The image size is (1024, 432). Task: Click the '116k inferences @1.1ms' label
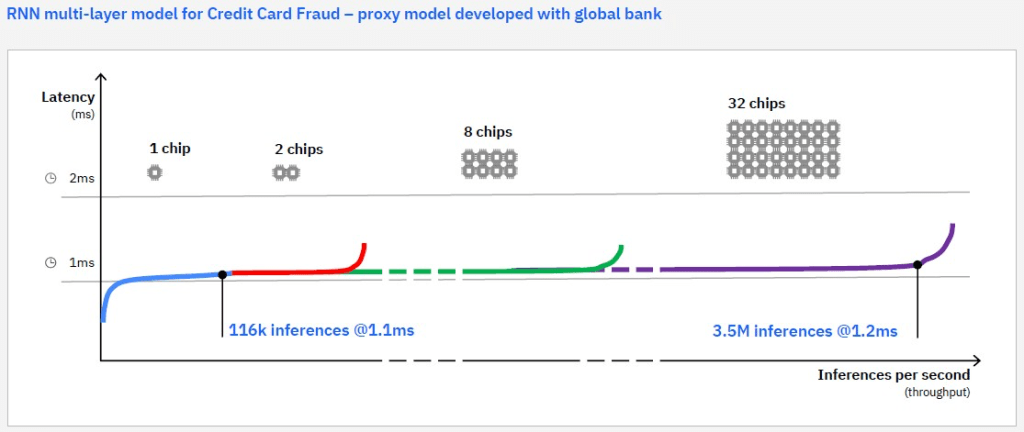[321, 330]
